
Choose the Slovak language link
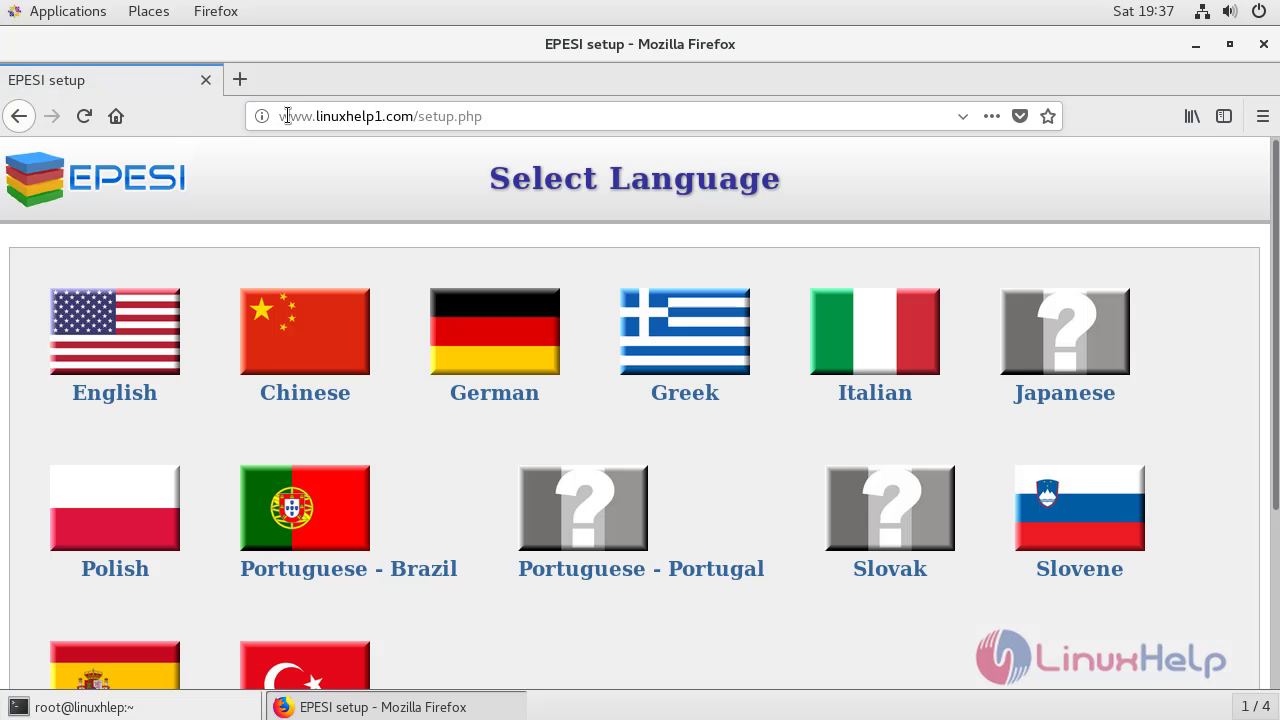[890, 569]
